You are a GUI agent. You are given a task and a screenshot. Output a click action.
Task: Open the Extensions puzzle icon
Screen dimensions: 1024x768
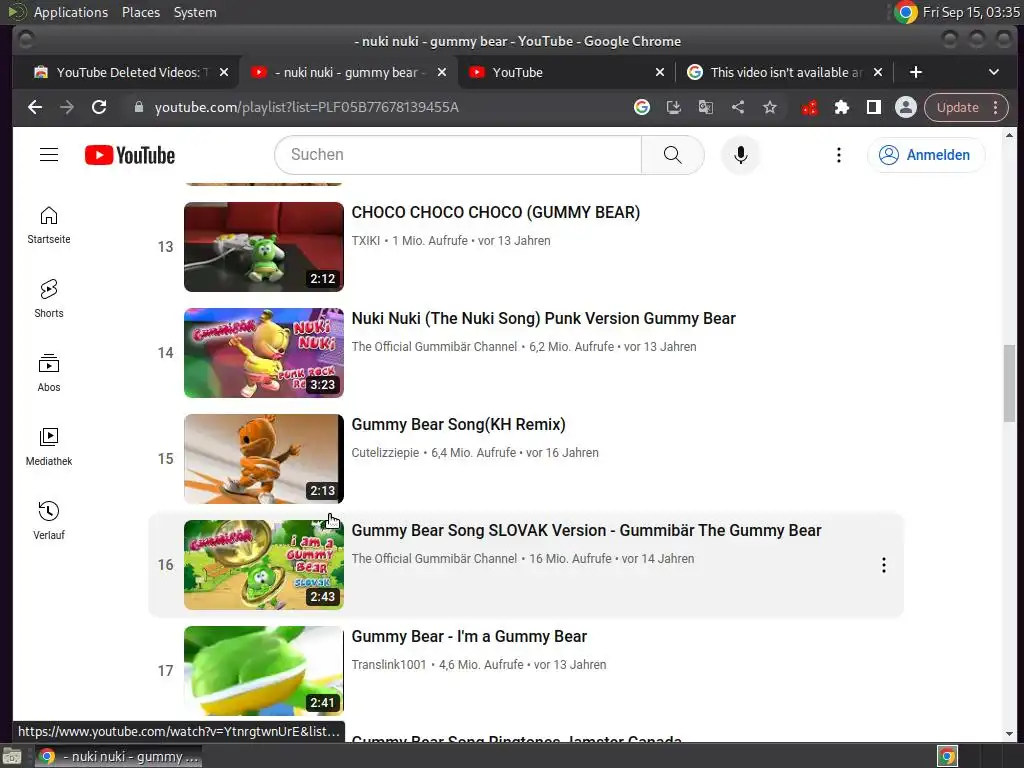click(x=842, y=107)
